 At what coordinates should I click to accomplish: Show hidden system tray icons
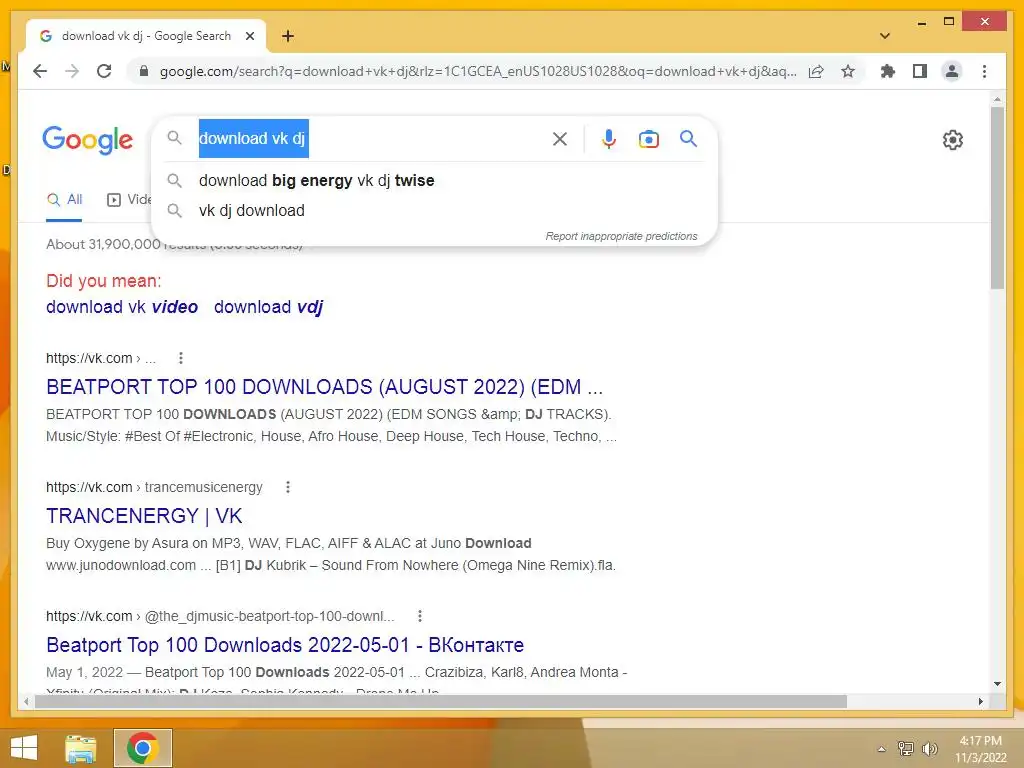pos(882,749)
